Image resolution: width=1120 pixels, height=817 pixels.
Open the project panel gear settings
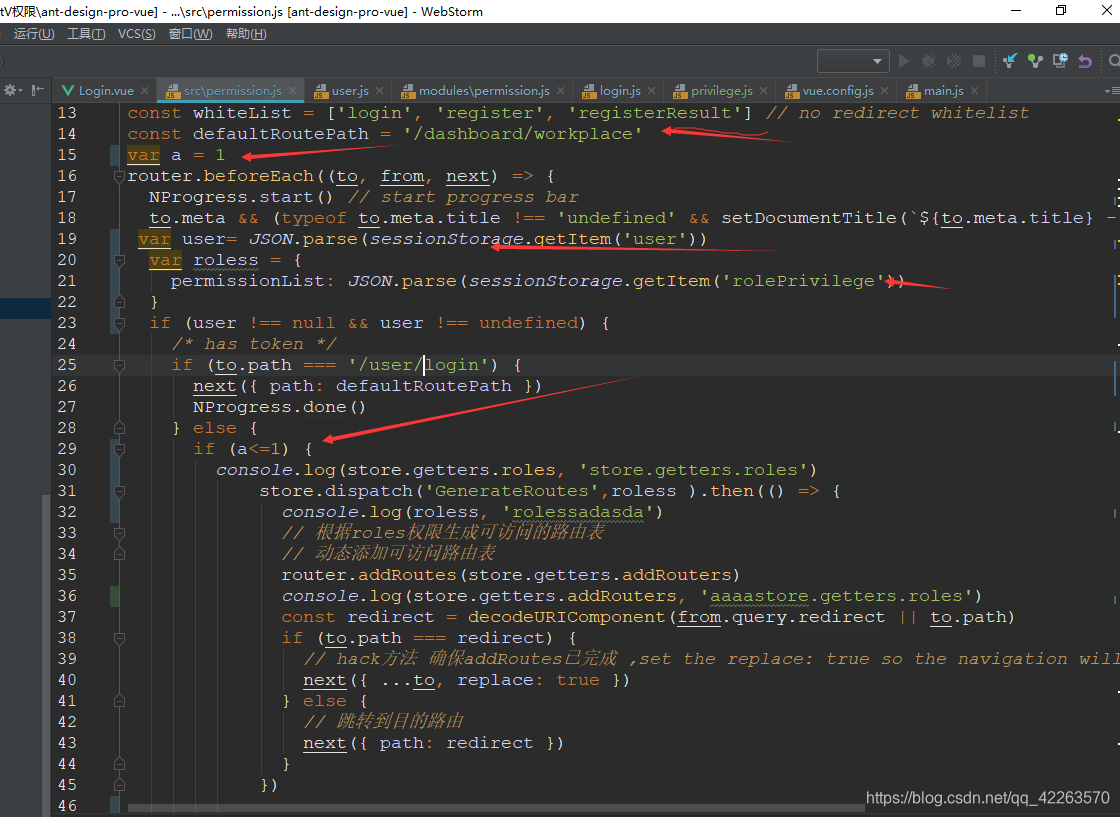pyautogui.click(x=11, y=90)
